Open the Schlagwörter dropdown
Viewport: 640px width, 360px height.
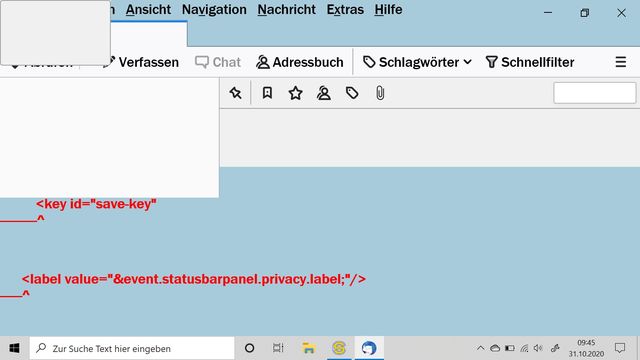(x=417, y=62)
